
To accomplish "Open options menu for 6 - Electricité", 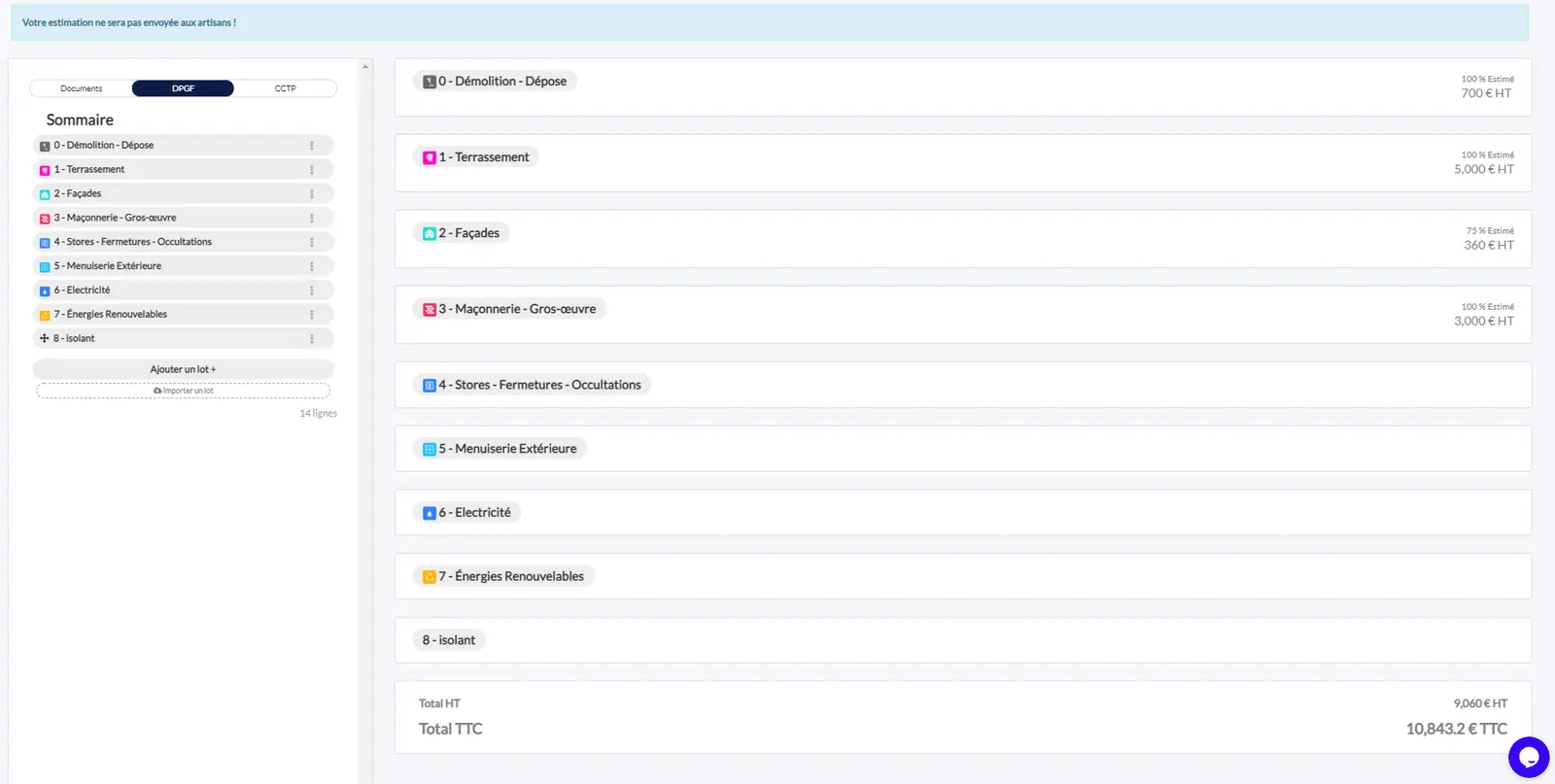I will pos(312,290).
